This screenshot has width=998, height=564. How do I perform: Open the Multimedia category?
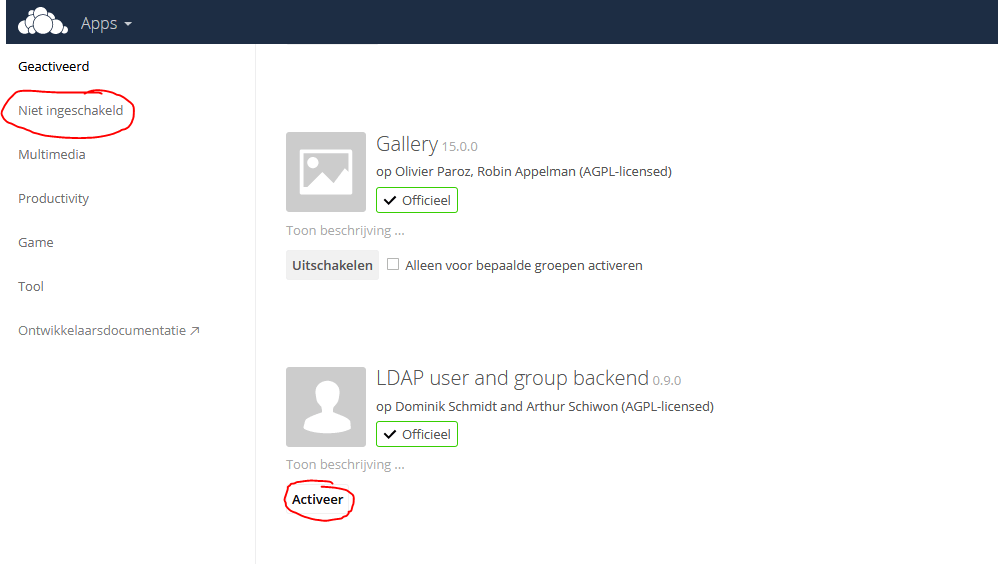[x=52, y=155]
